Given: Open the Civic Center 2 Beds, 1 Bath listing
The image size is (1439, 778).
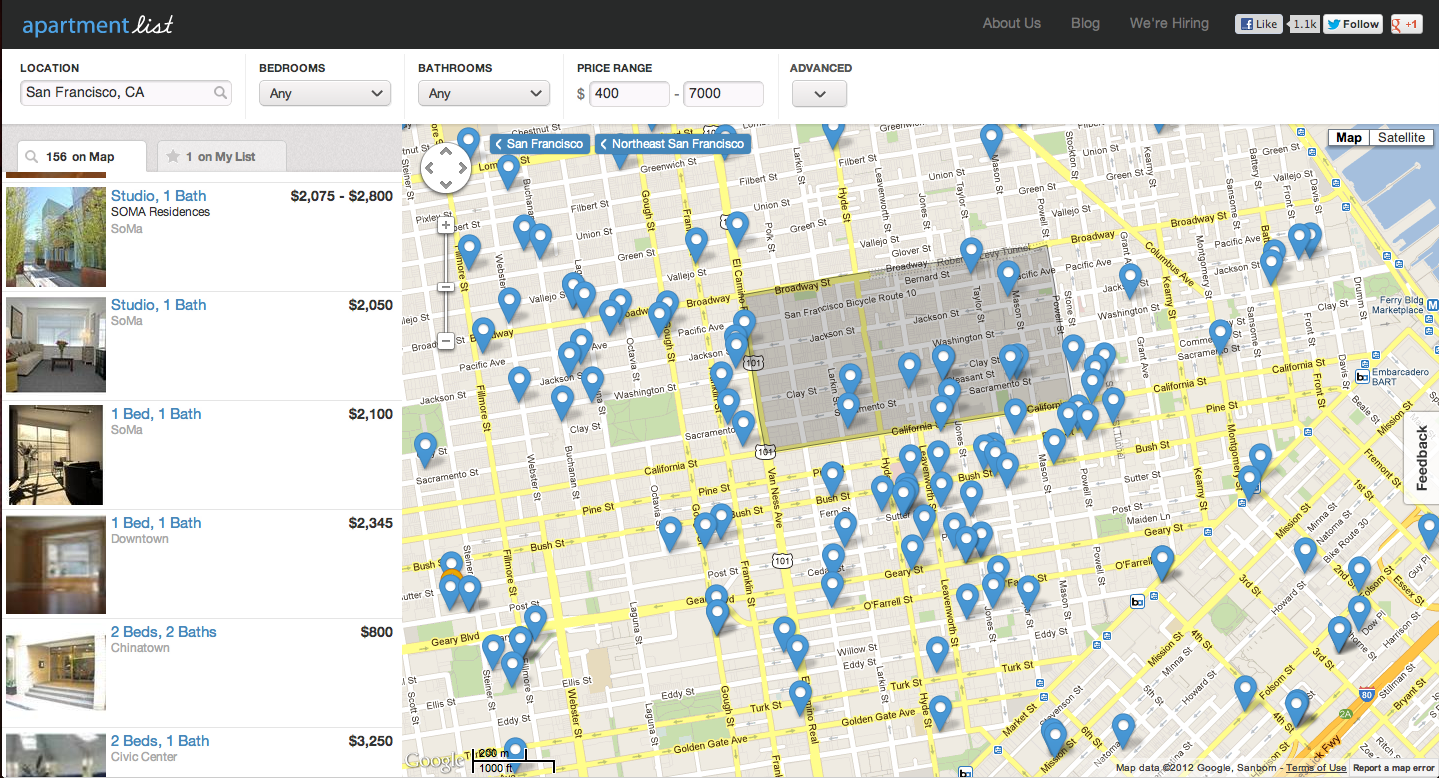Looking at the screenshot, I should (x=160, y=741).
